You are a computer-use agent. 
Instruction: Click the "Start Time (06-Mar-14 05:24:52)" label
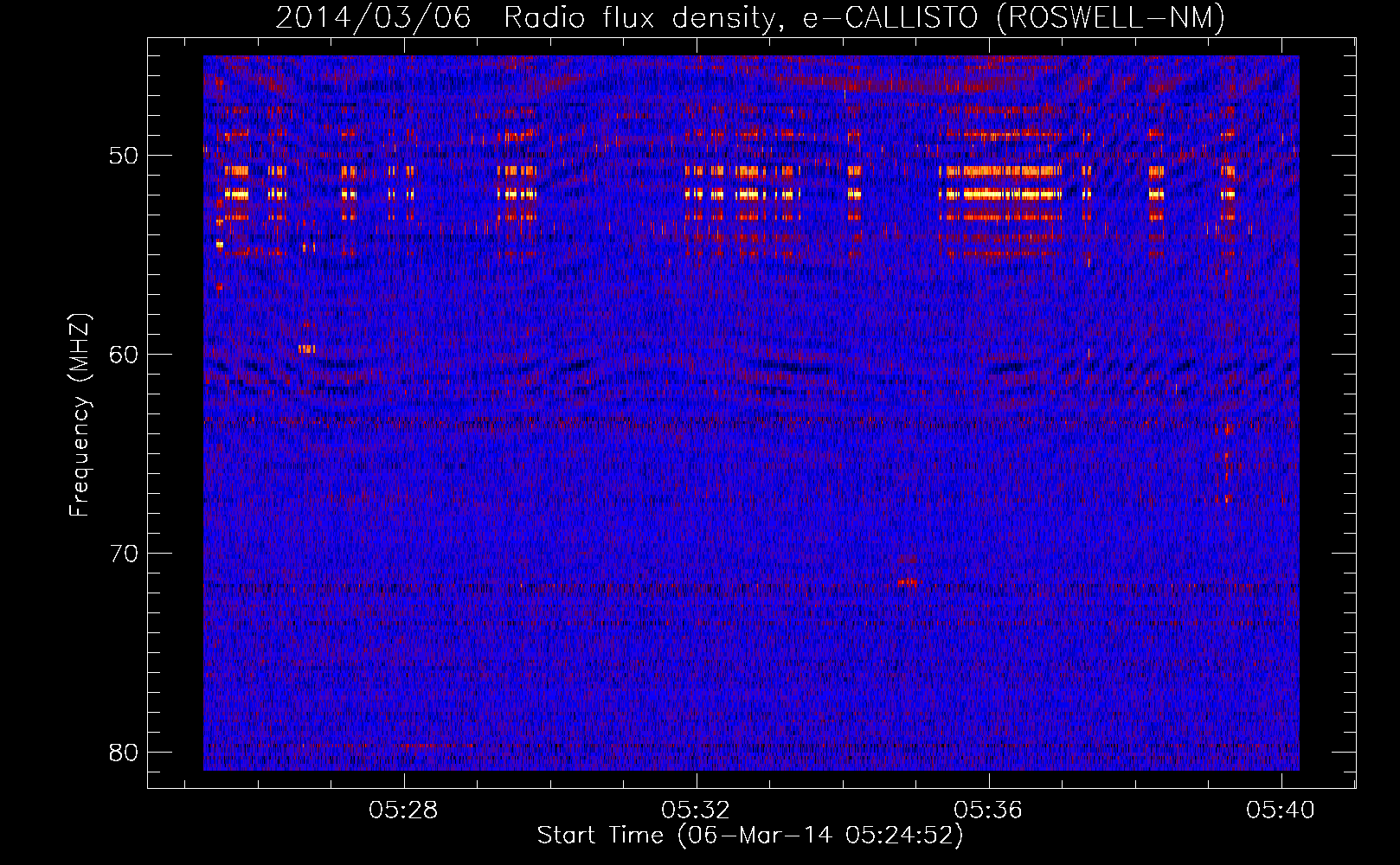pyautogui.click(x=750, y=836)
